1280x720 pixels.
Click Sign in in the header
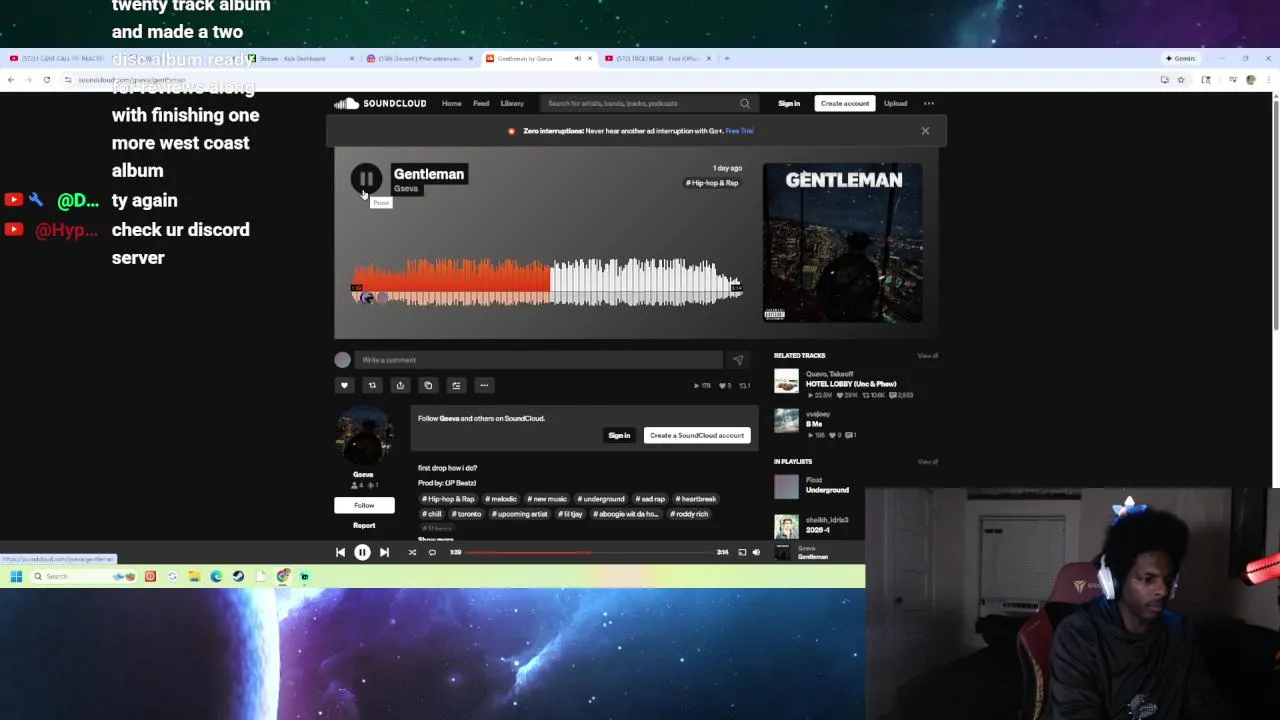tap(789, 103)
